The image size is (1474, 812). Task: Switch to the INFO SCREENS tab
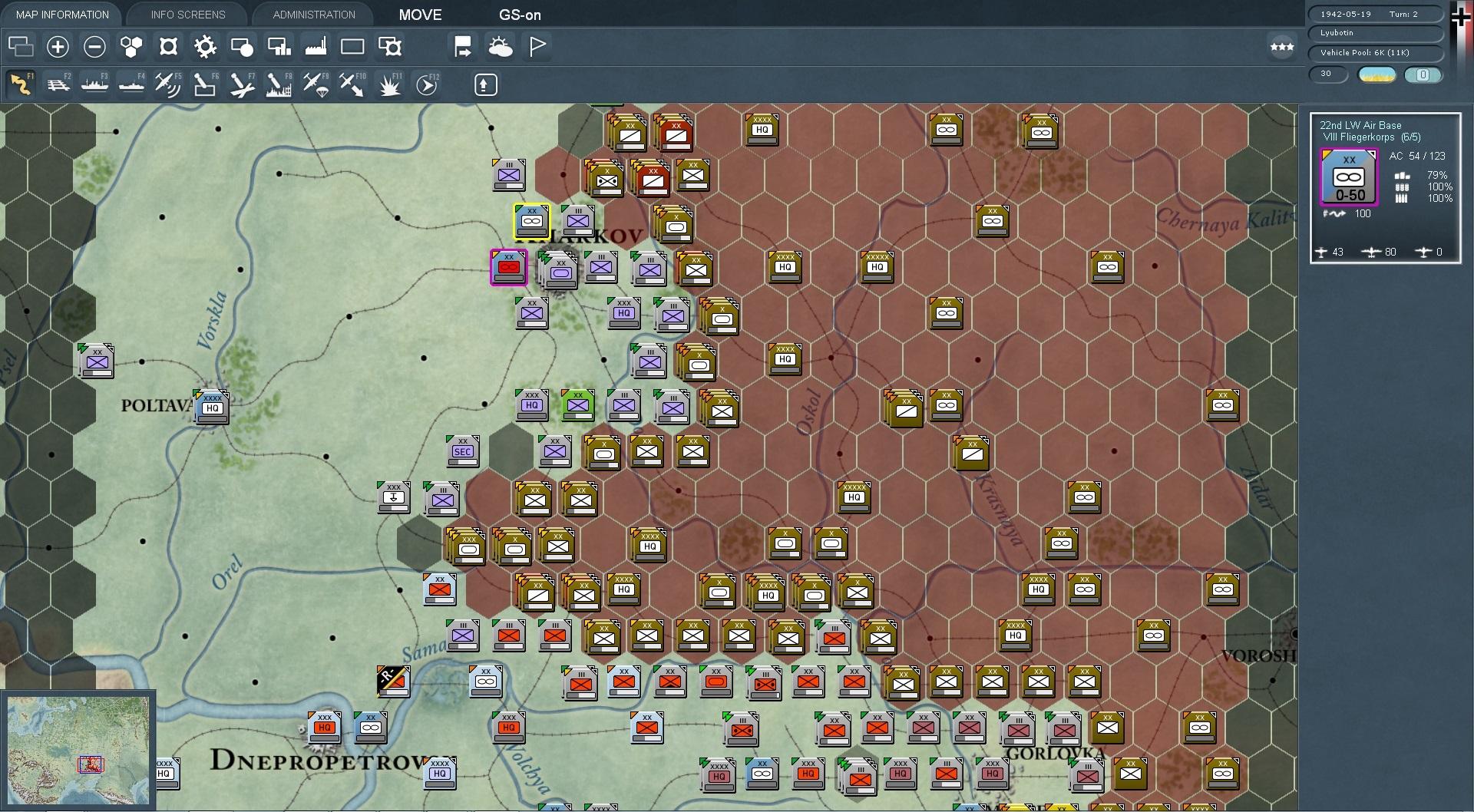tap(187, 14)
